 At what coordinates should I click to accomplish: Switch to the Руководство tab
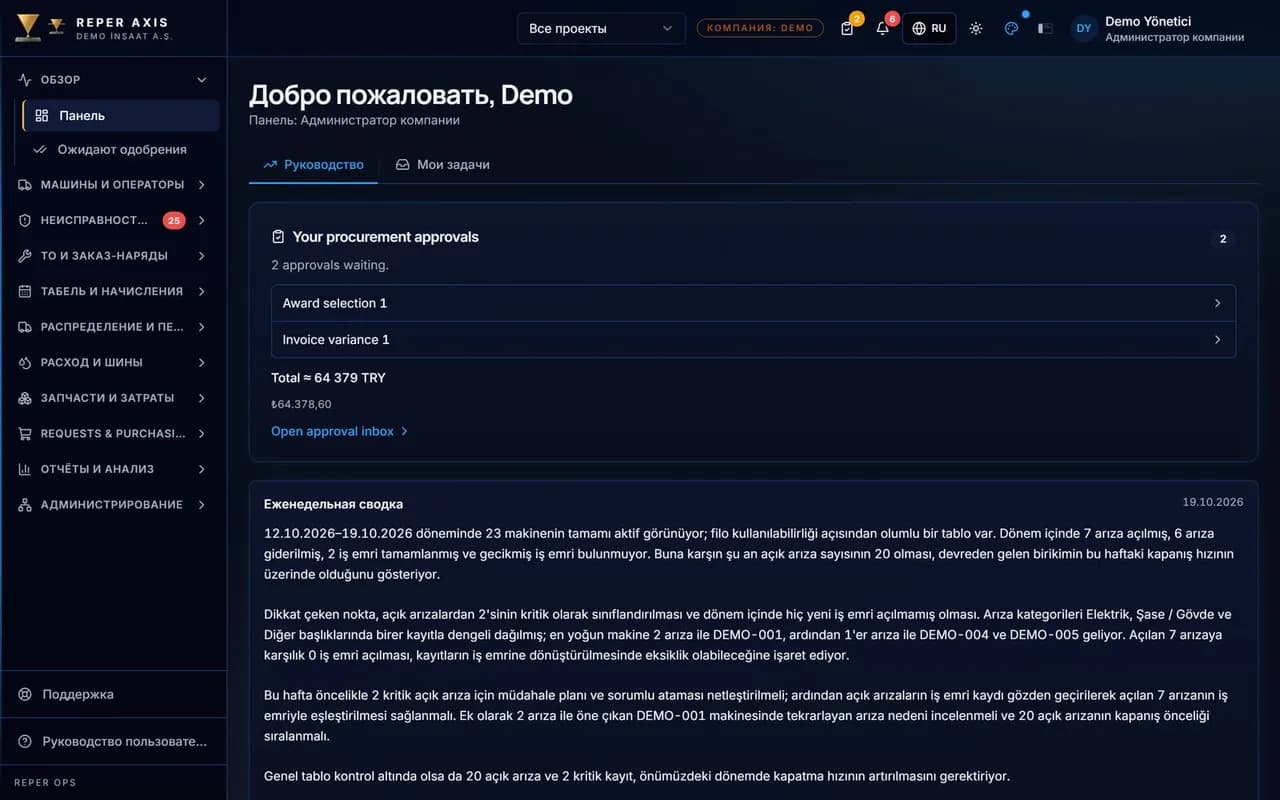(x=313, y=164)
